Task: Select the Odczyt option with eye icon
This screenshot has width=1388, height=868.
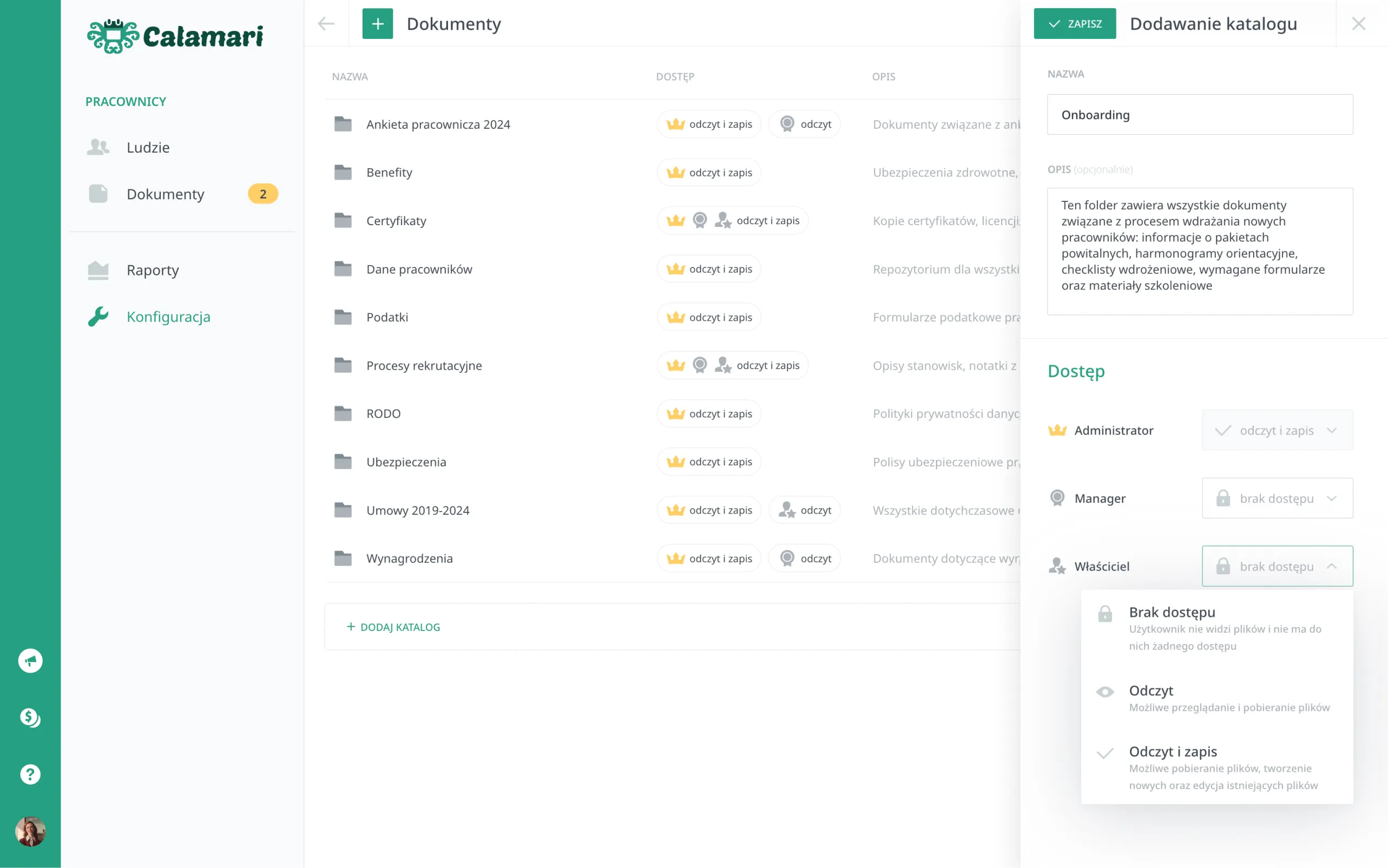Action: (x=1217, y=698)
